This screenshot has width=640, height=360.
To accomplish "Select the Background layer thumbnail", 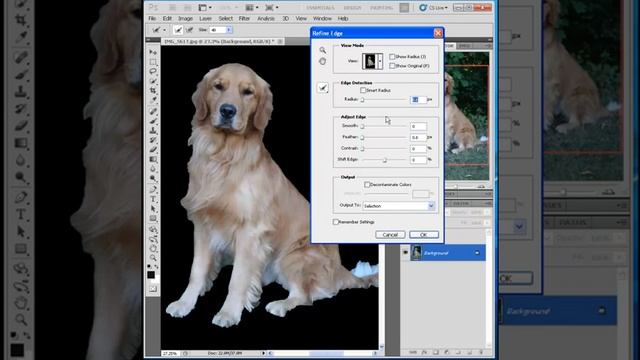I will tap(416, 253).
